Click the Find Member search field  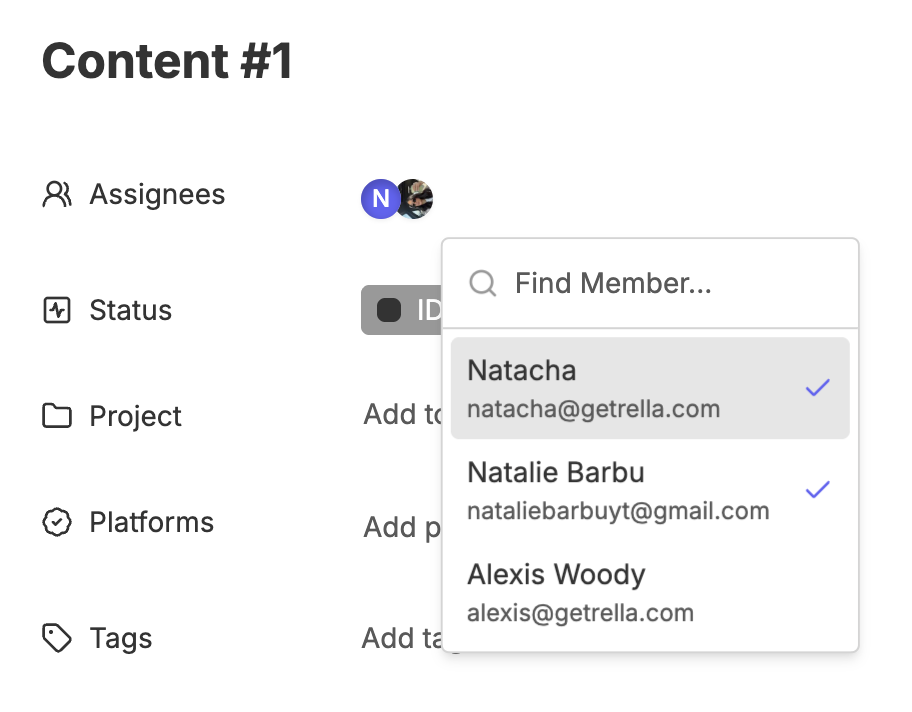tap(650, 283)
